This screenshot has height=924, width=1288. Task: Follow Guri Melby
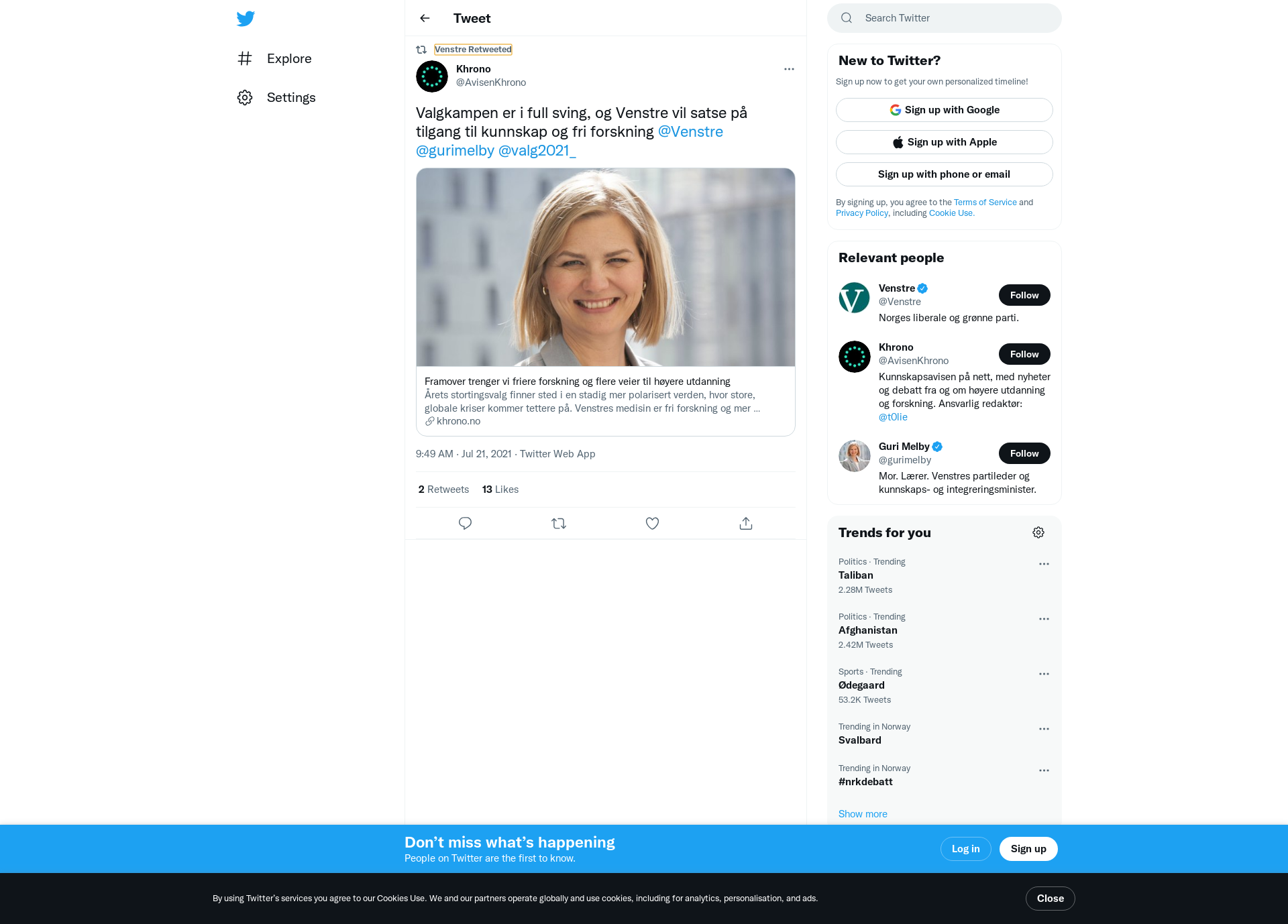(x=1024, y=453)
